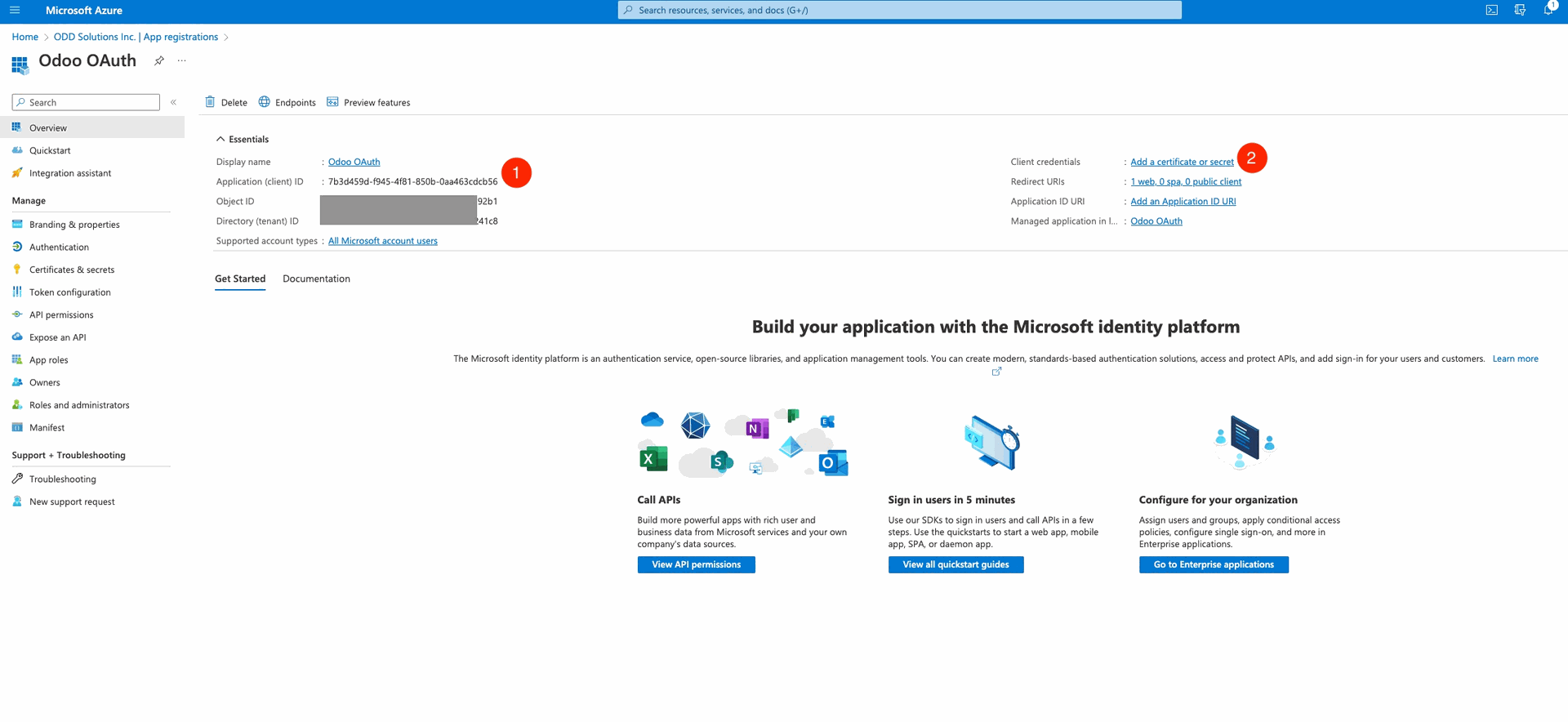Open the directories and subscriptions filter icon
The width and height of the screenshot is (1568, 722).
[1520, 11]
